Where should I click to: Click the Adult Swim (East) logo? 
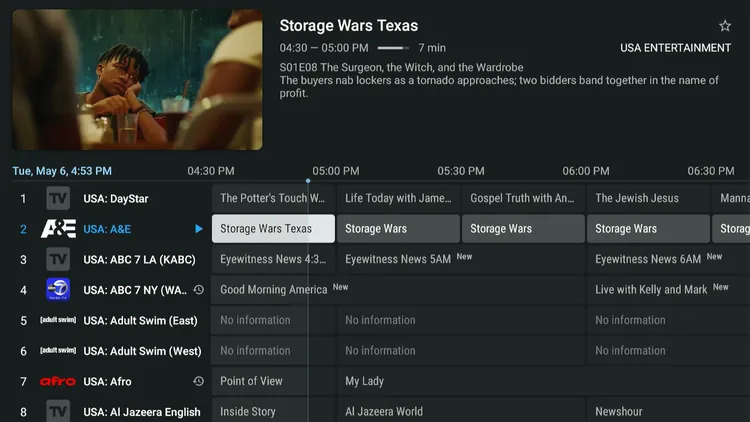click(x=58, y=321)
